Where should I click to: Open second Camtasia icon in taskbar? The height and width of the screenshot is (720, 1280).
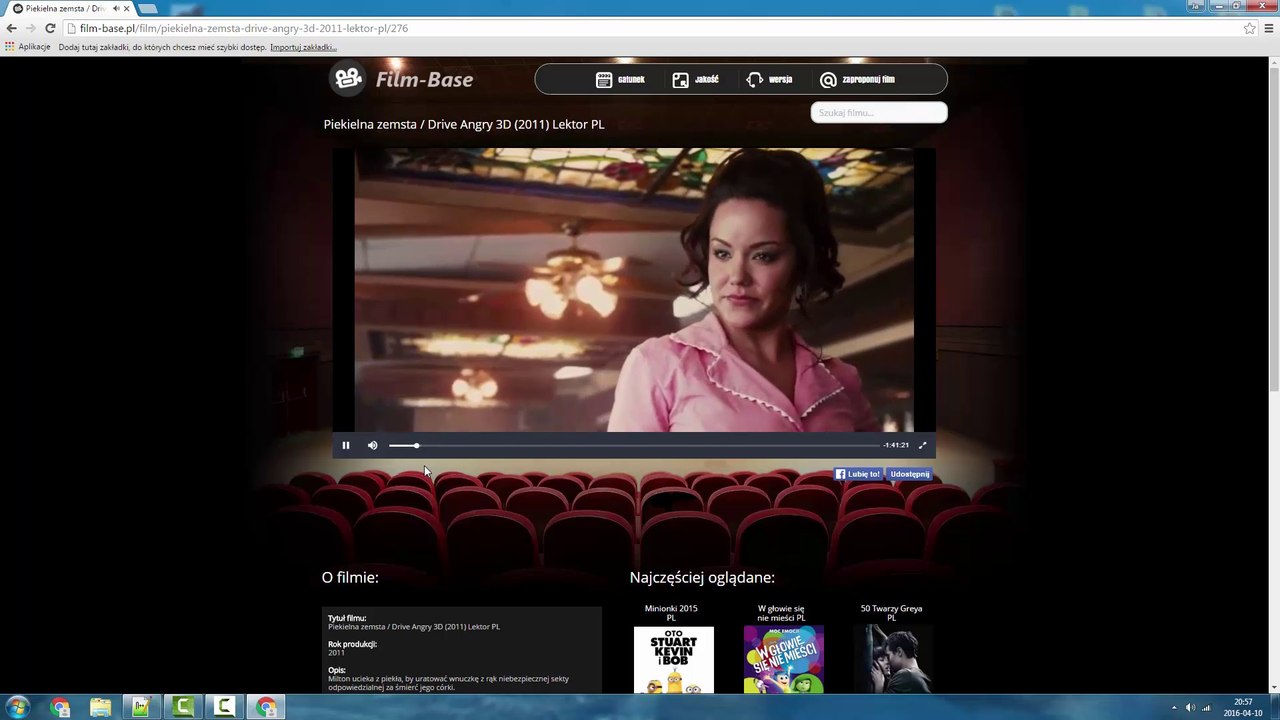coord(224,707)
